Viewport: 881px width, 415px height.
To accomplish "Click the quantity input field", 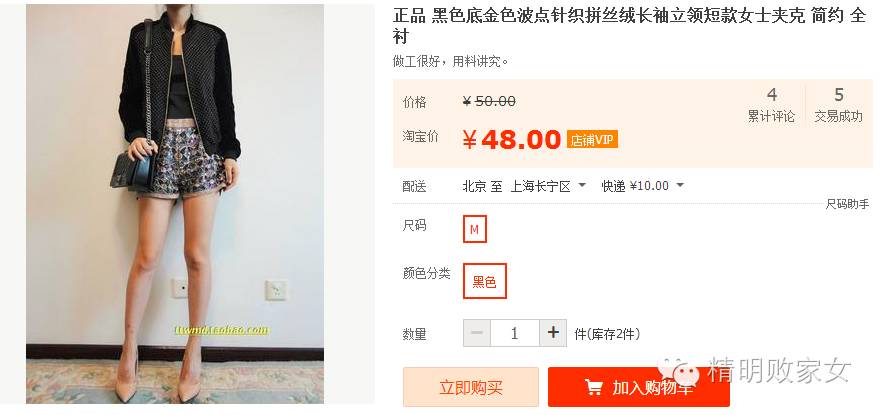I will point(515,333).
